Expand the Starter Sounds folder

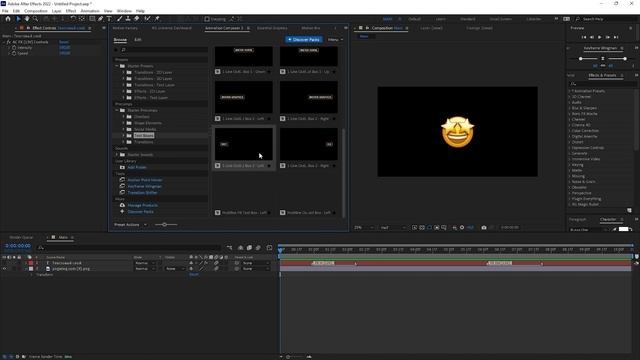[117, 155]
